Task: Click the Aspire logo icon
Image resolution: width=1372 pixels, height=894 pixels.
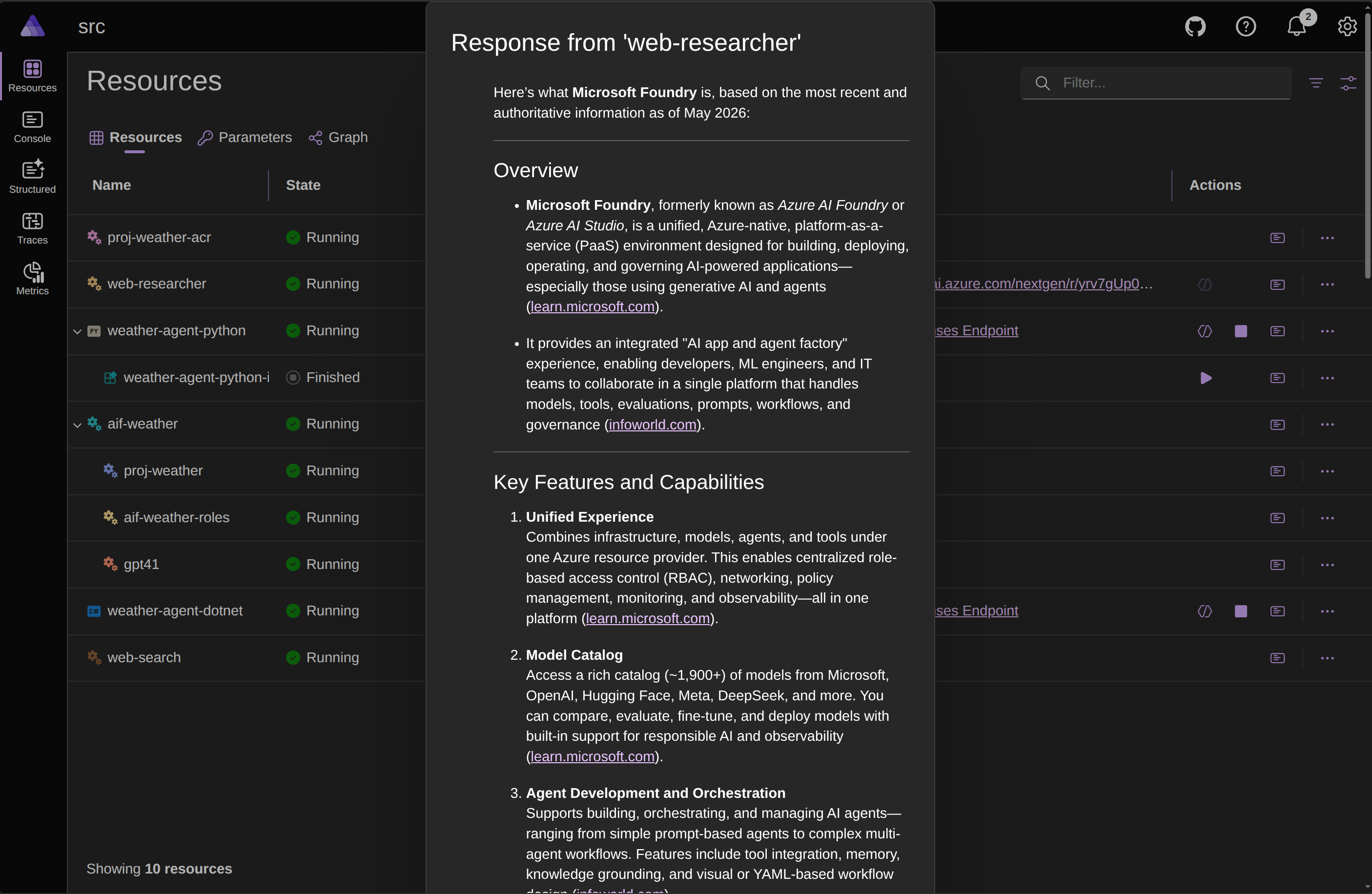Action: pyautogui.click(x=32, y=26)
